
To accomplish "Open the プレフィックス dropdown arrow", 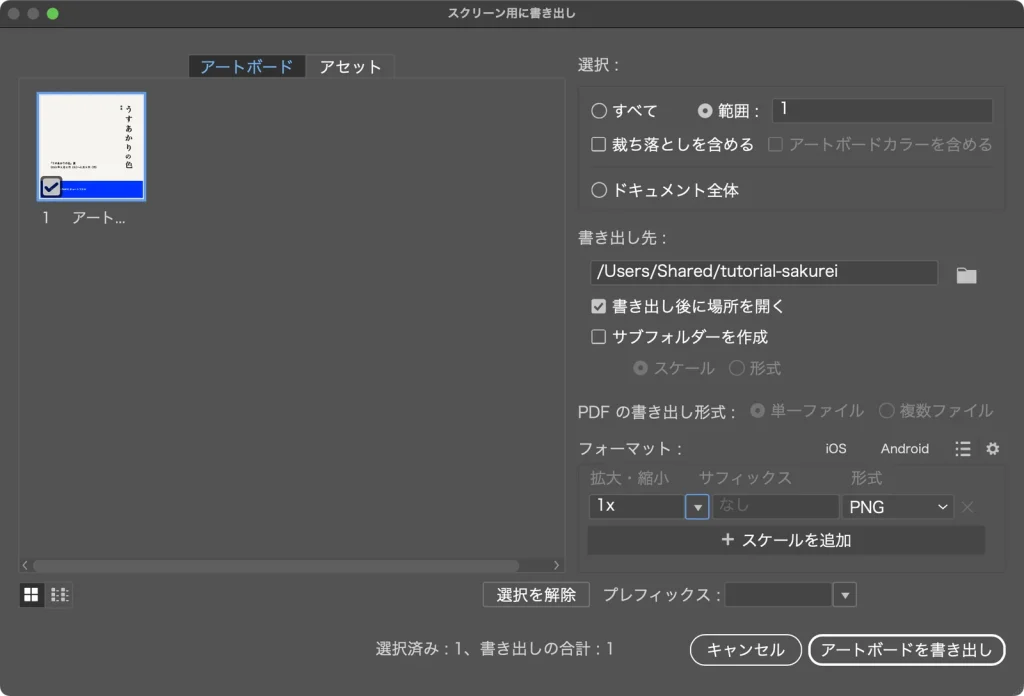I will pos(844,595).
